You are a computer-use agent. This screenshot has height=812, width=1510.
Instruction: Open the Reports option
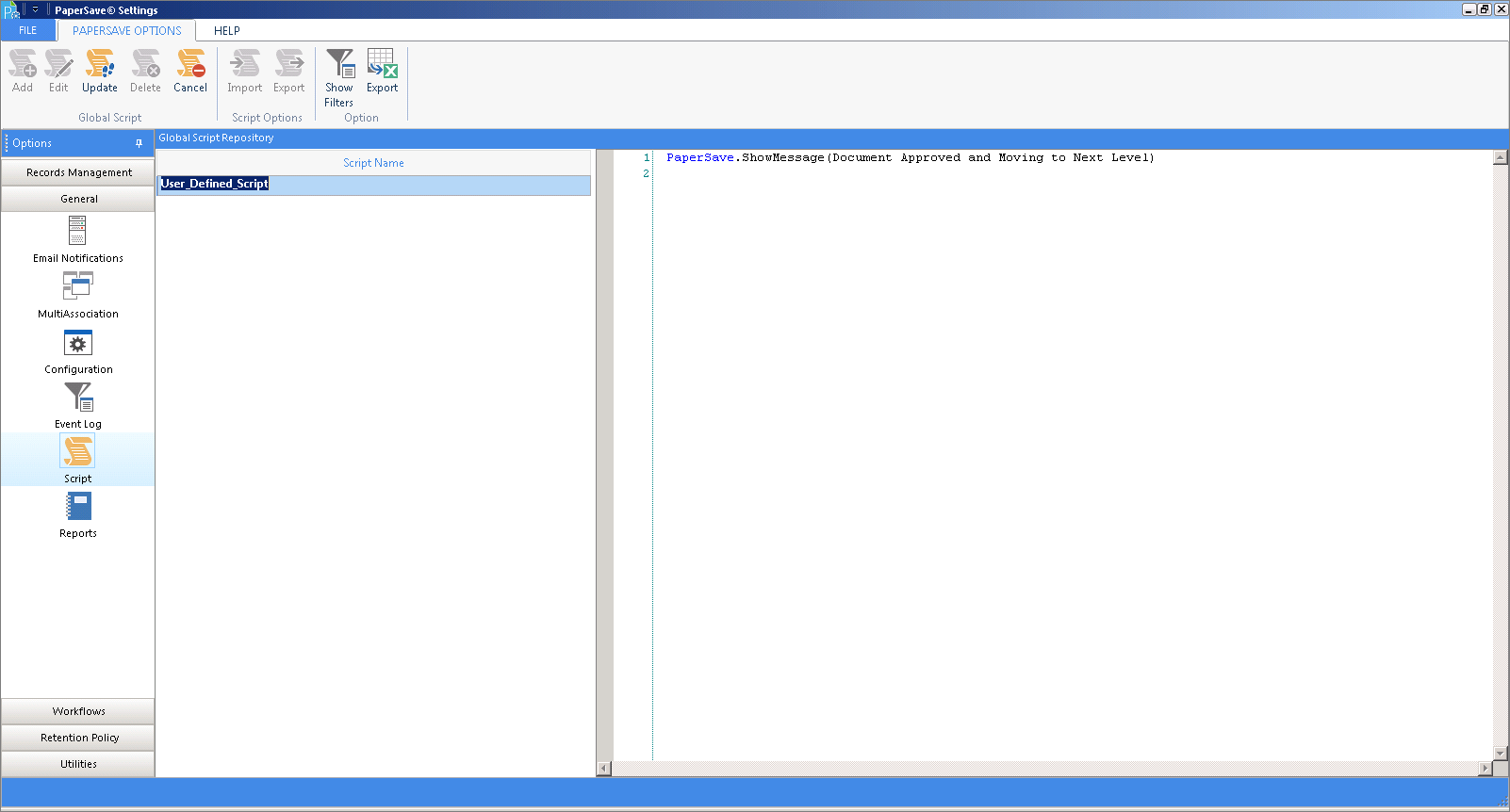click(78, 514)
